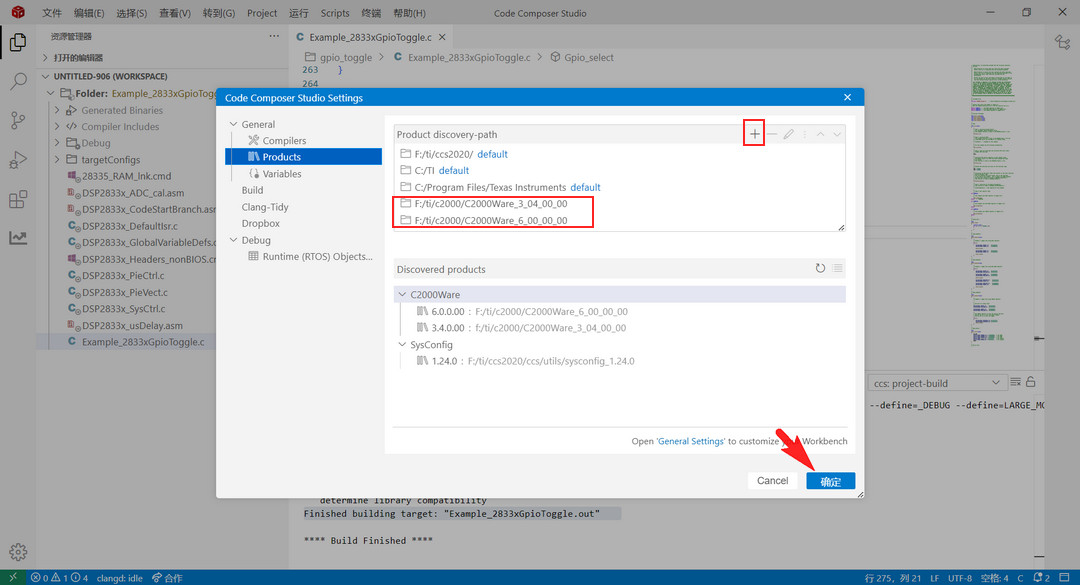Close the Code Composer Studio Settings dialog
The height and width of the screenshot is (585, 1080).
pyautogui.click(x=847, y=98)
